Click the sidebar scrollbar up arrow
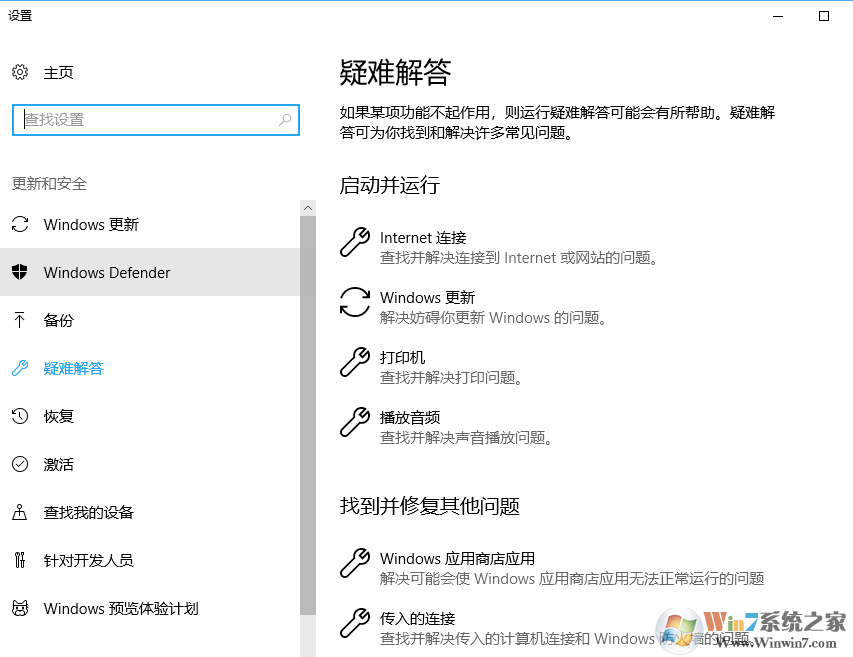Image resolution: width=853 pixels, height=657 pixels. pos(308,207)
